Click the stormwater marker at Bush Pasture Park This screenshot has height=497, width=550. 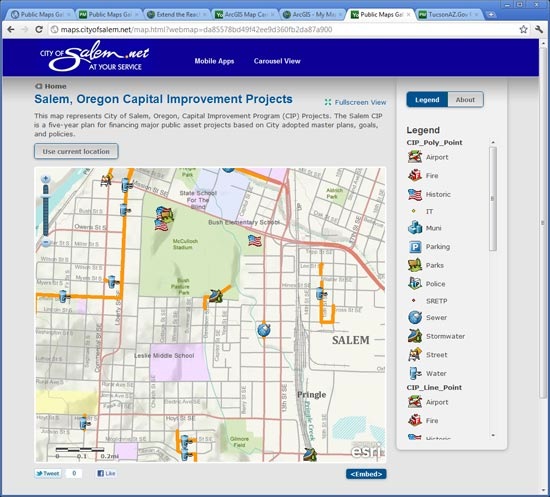click(216, 296)
